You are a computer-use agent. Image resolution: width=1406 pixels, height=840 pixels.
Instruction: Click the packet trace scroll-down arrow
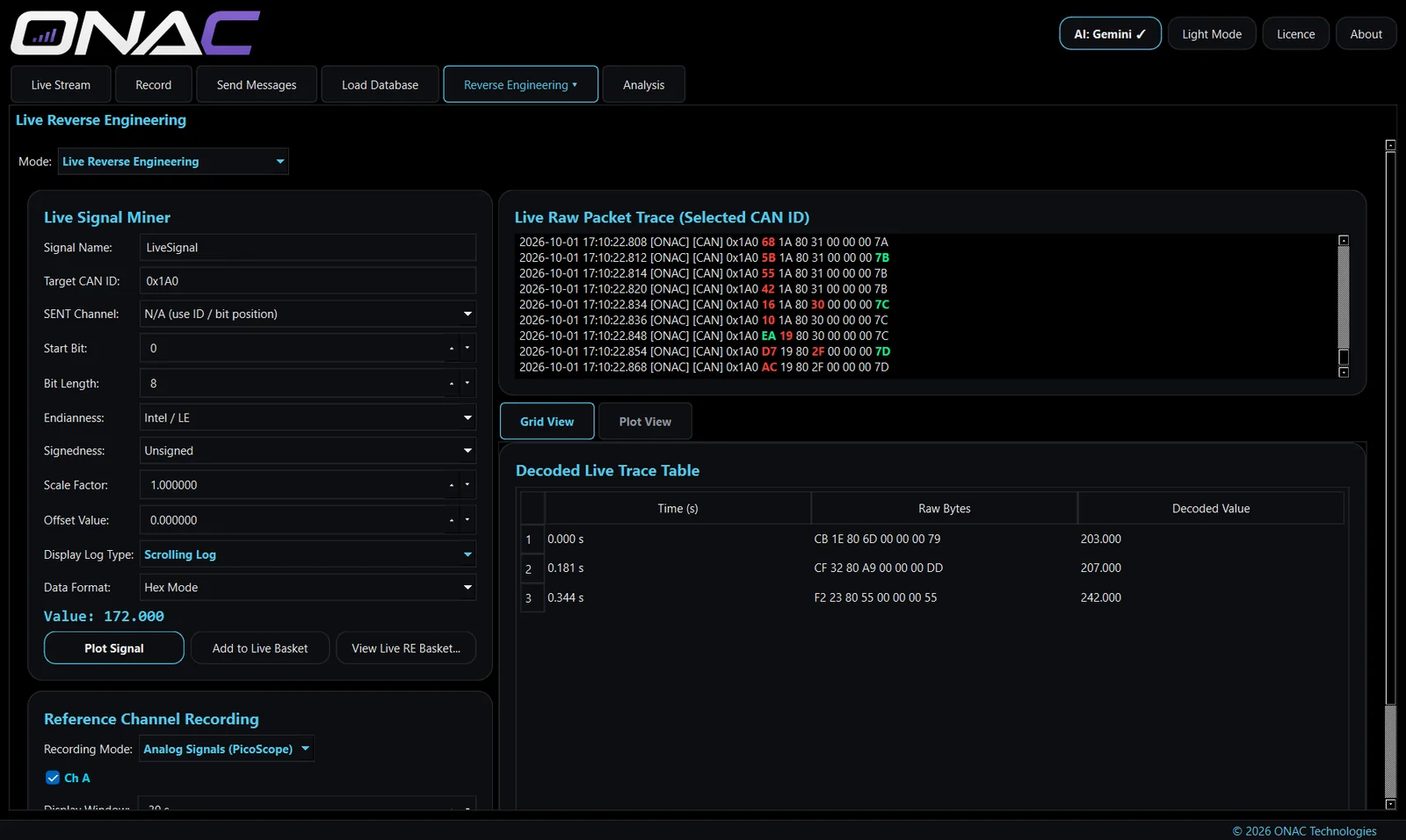coord(1344,373)
